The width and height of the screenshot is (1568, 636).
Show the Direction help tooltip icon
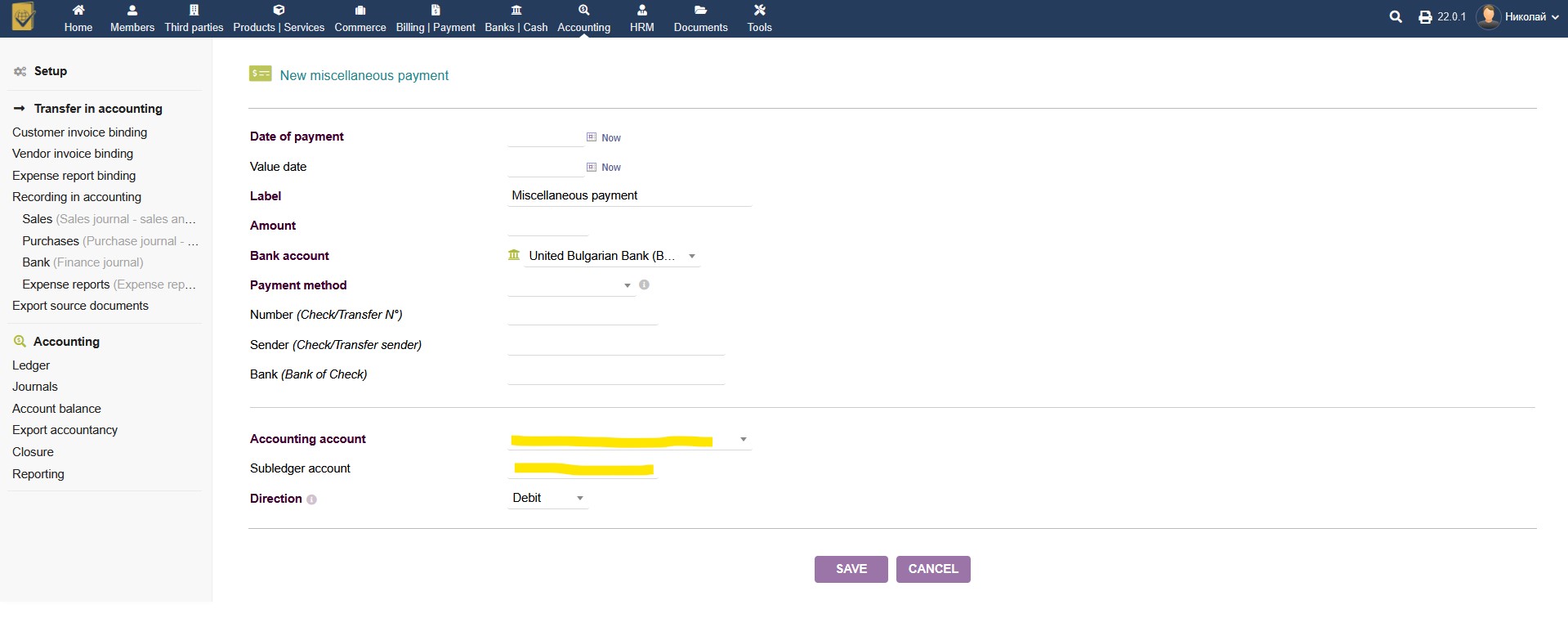click(311, 499)
